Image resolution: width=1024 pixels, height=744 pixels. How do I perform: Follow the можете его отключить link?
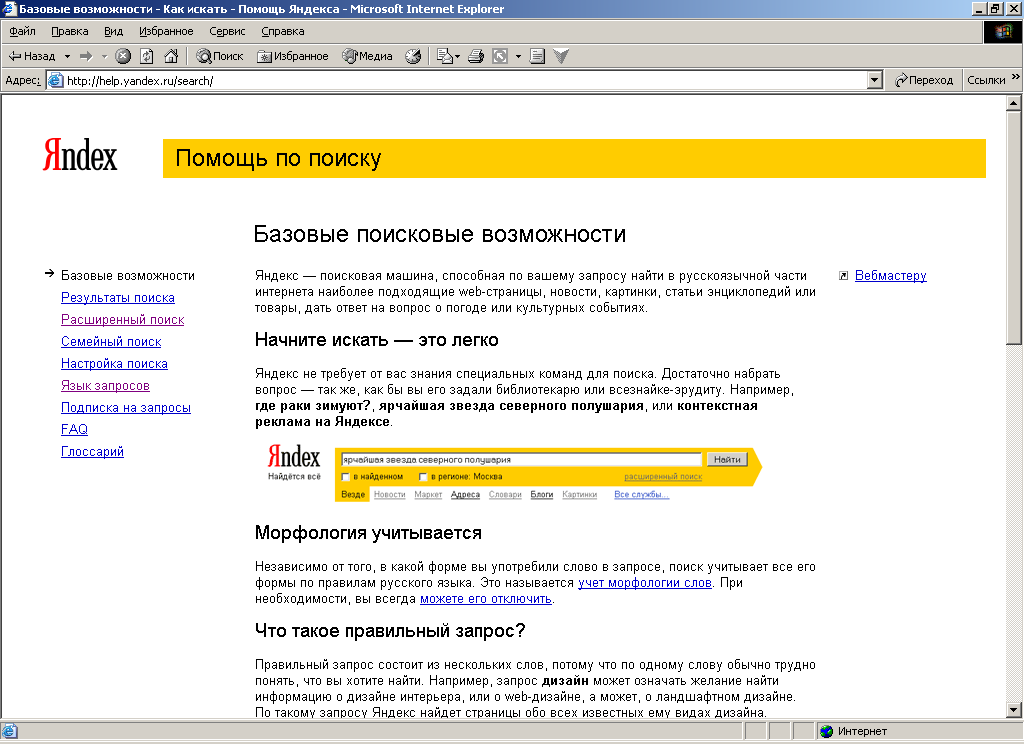[486, 599]
